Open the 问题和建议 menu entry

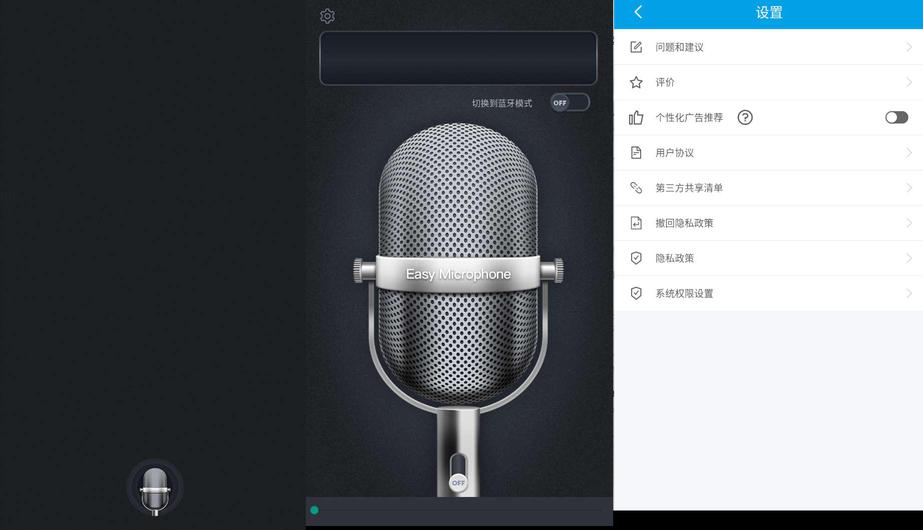point(768,47)
